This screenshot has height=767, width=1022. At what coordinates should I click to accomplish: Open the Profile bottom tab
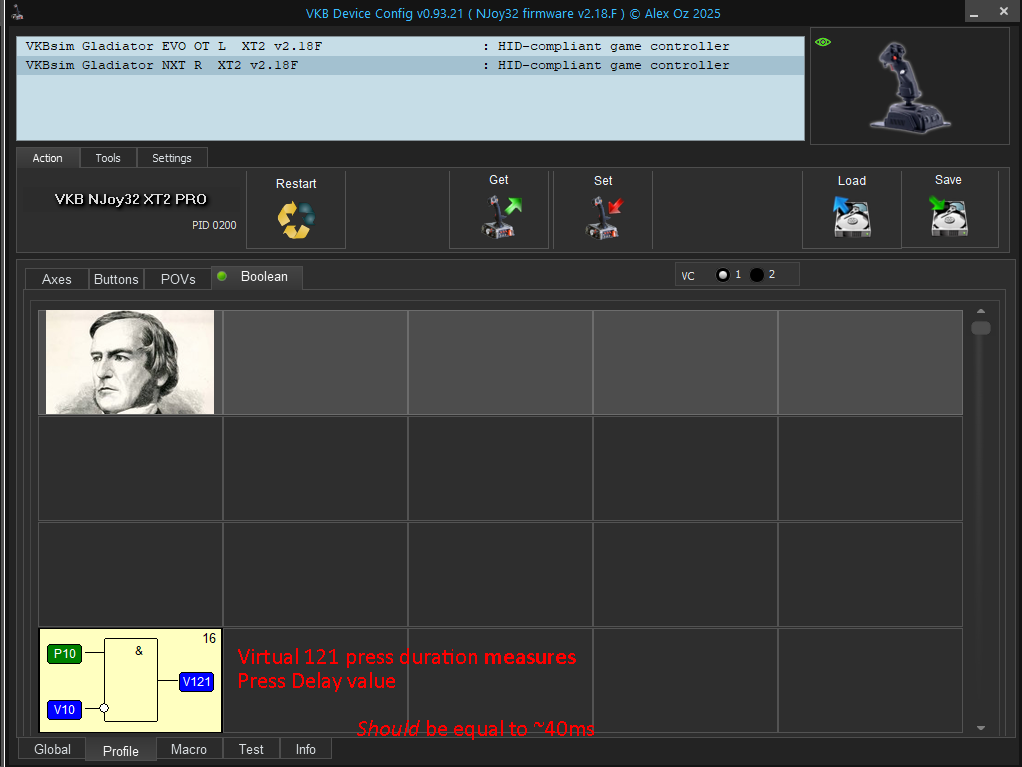click(x=121, y=751)
